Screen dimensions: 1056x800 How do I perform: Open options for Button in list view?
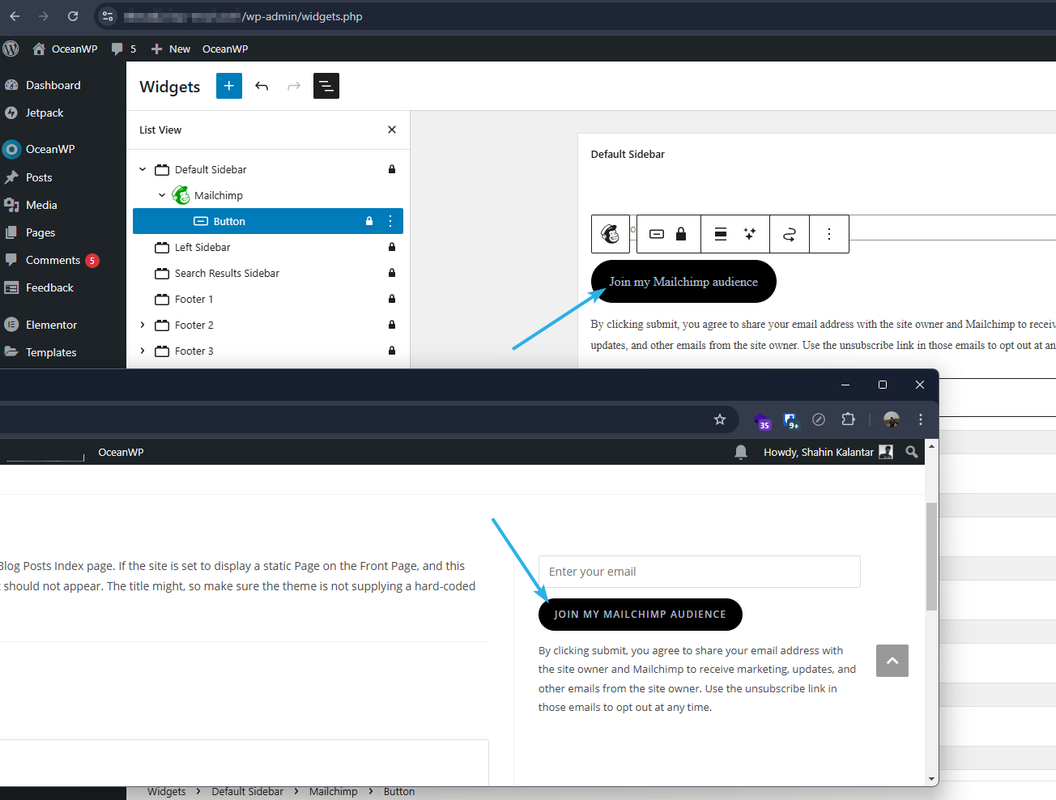tap(390, 221)
